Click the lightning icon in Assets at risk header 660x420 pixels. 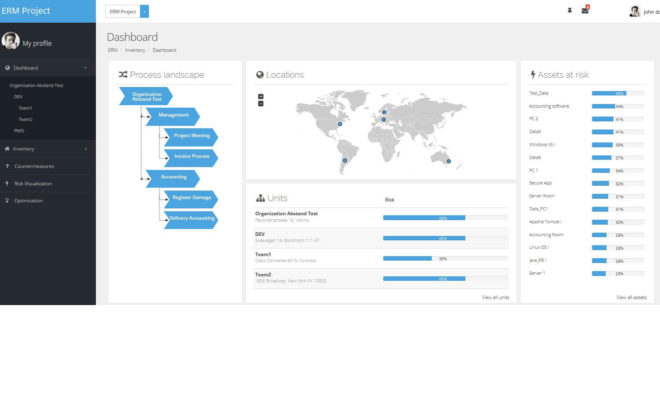click(532, 74)
